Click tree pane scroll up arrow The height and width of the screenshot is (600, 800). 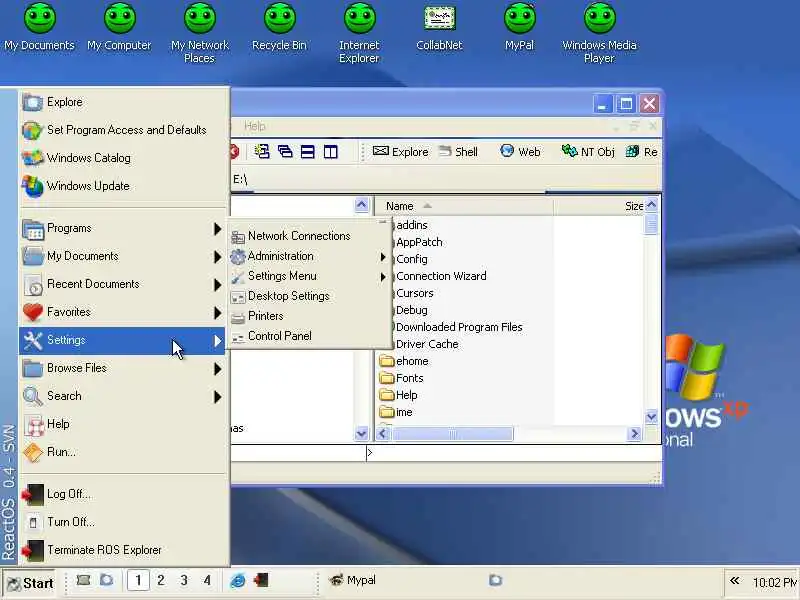[x=361, y=205]
